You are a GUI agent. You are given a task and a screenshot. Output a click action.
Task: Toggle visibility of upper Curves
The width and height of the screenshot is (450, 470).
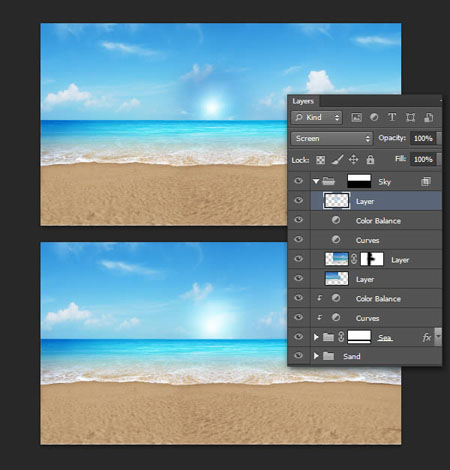click(299, 239)
